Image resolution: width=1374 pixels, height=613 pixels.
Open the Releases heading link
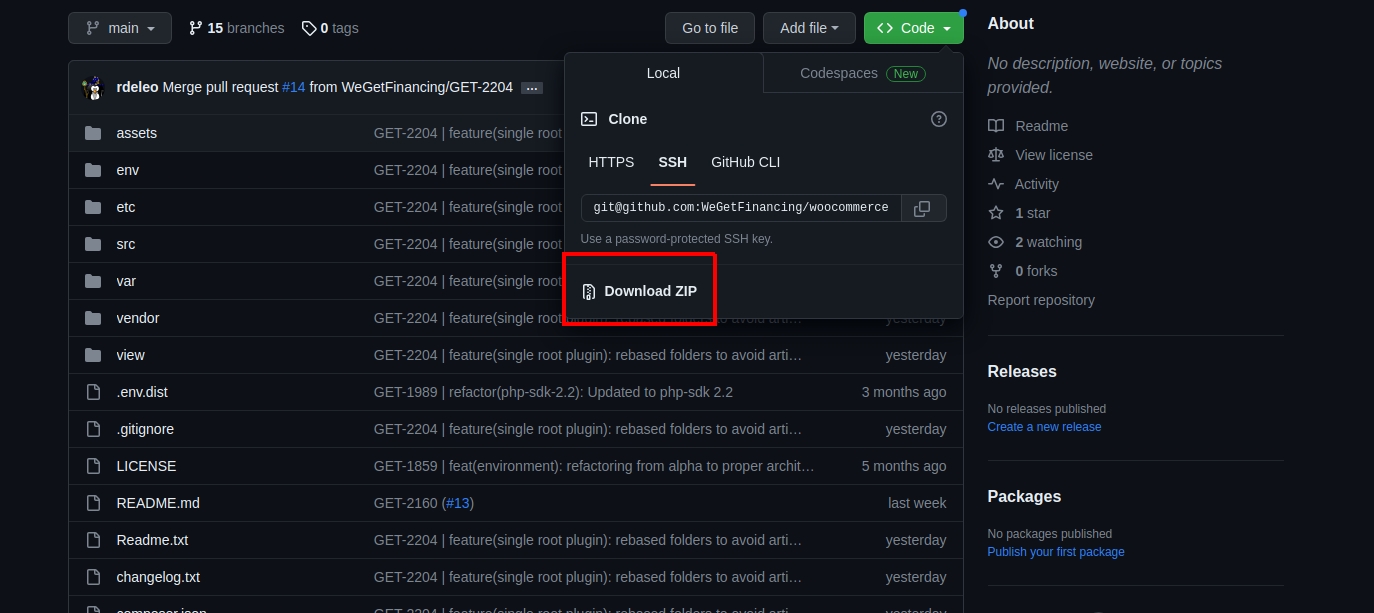1022,371
